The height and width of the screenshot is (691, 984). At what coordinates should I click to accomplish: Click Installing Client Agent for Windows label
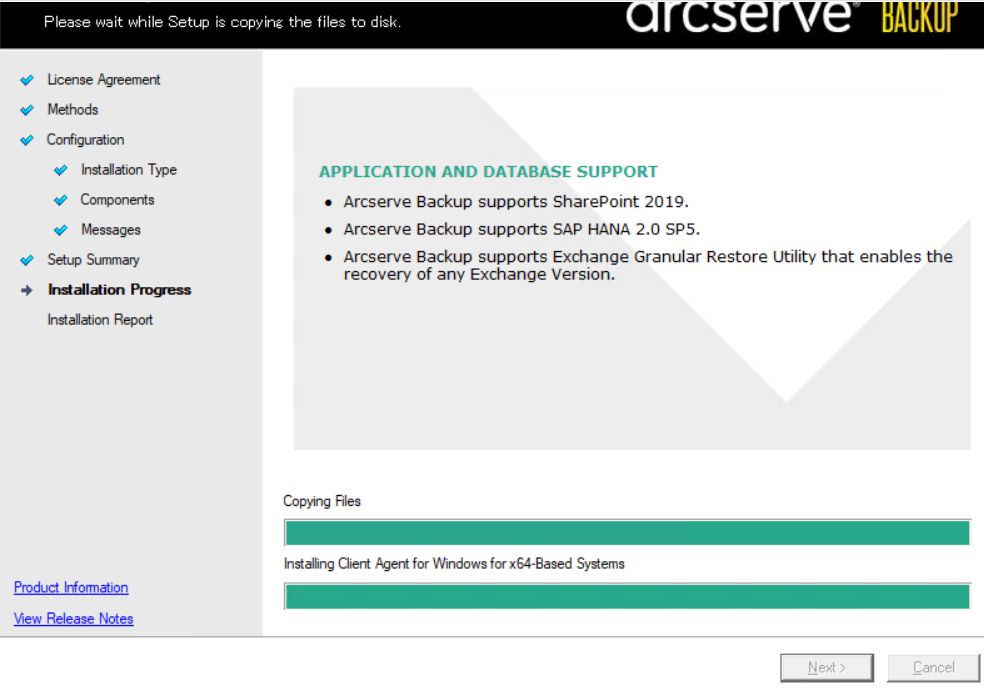point(454,564)
